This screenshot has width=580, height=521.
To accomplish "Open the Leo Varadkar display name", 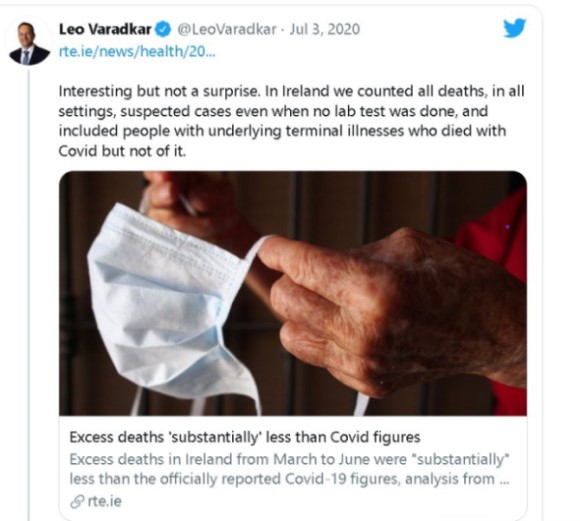I will point(105,29).
